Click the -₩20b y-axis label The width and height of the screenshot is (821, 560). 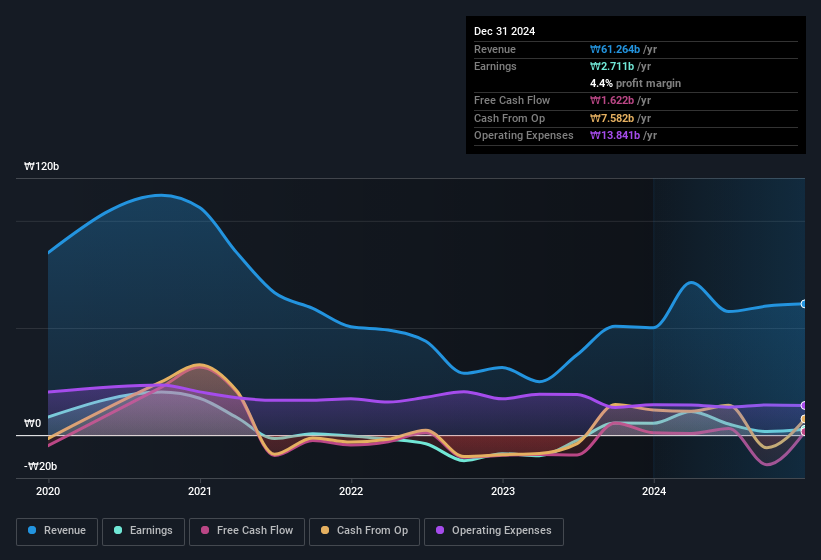(x=40, y=466)
